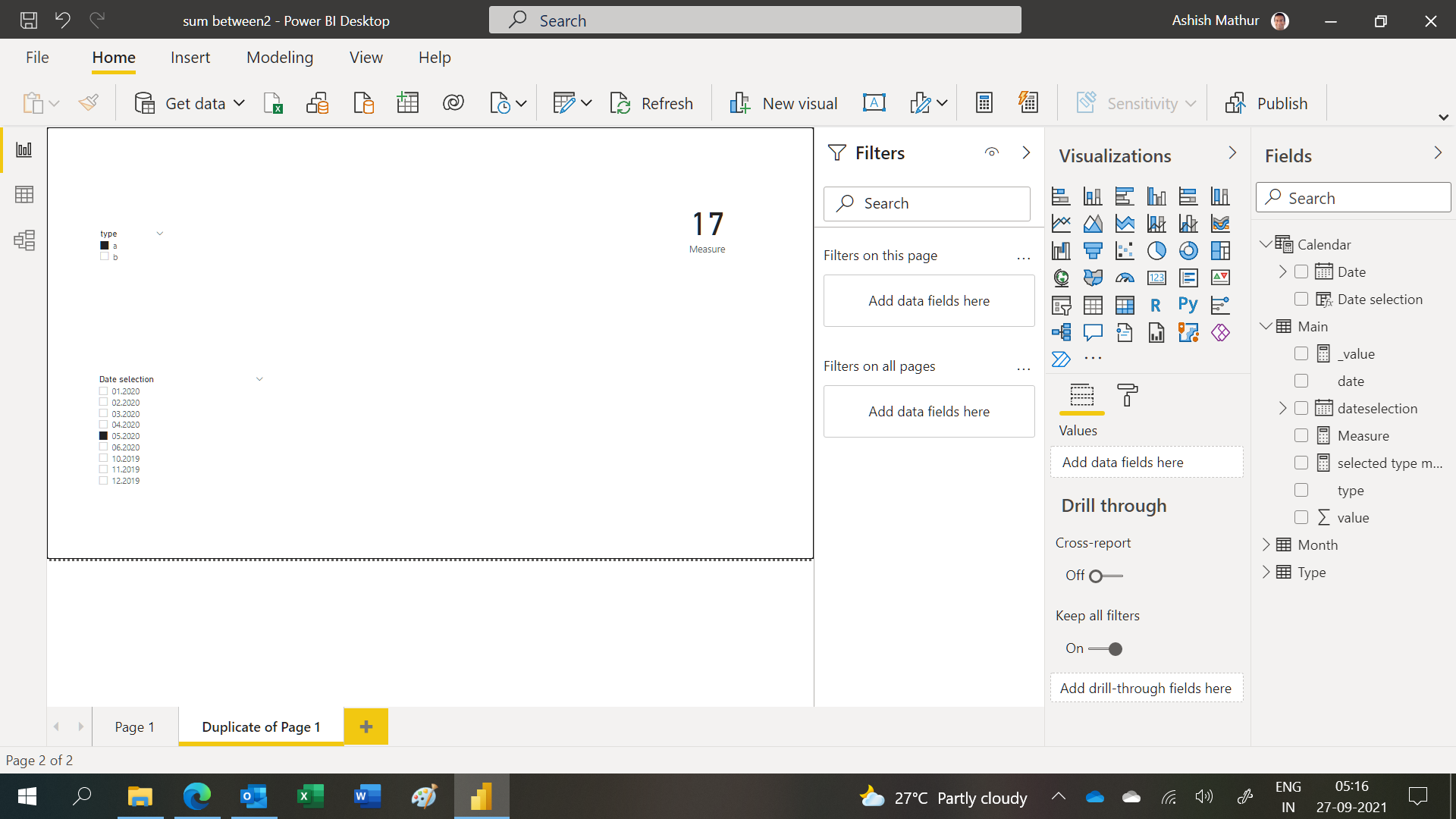The image size is (1456, 819).
Task: Select 06.2020 in Date selection slicer
Action: click(104, 447)
